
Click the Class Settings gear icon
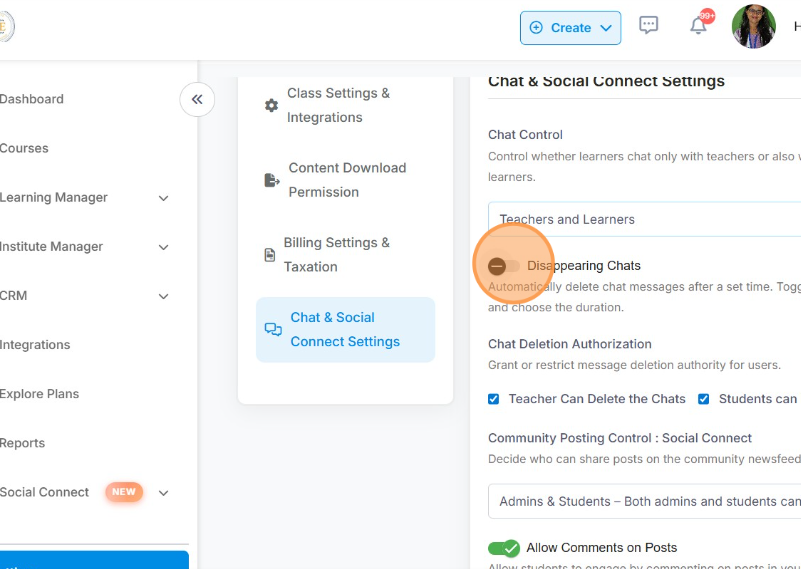[x=271, y=105]
